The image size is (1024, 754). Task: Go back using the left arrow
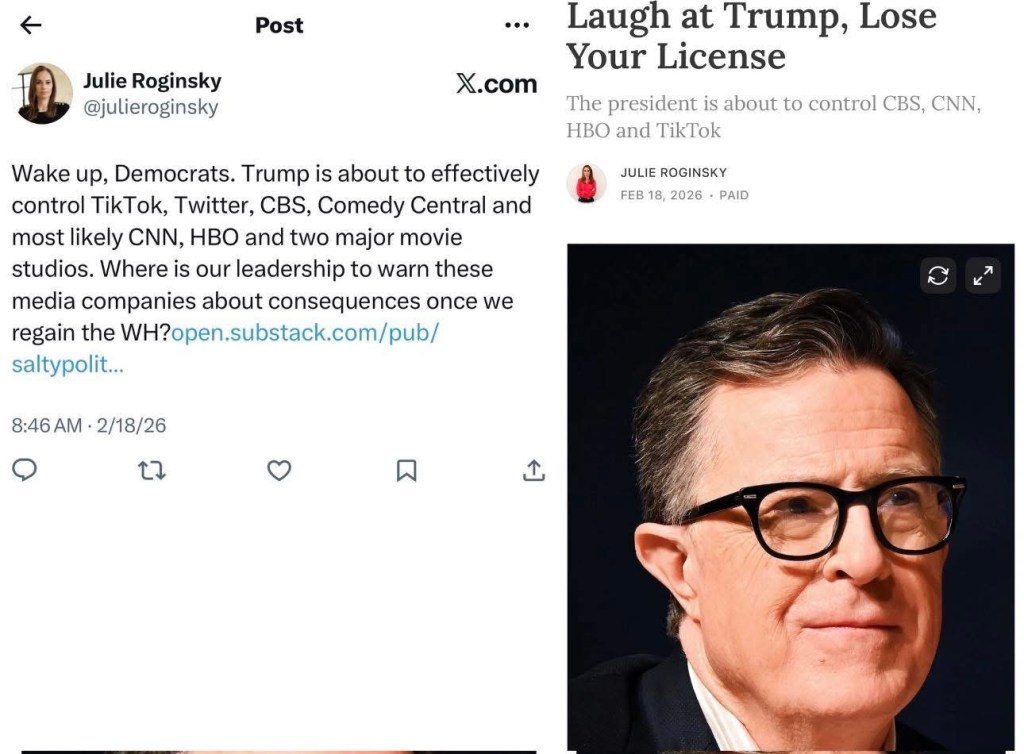click(31, 26)
